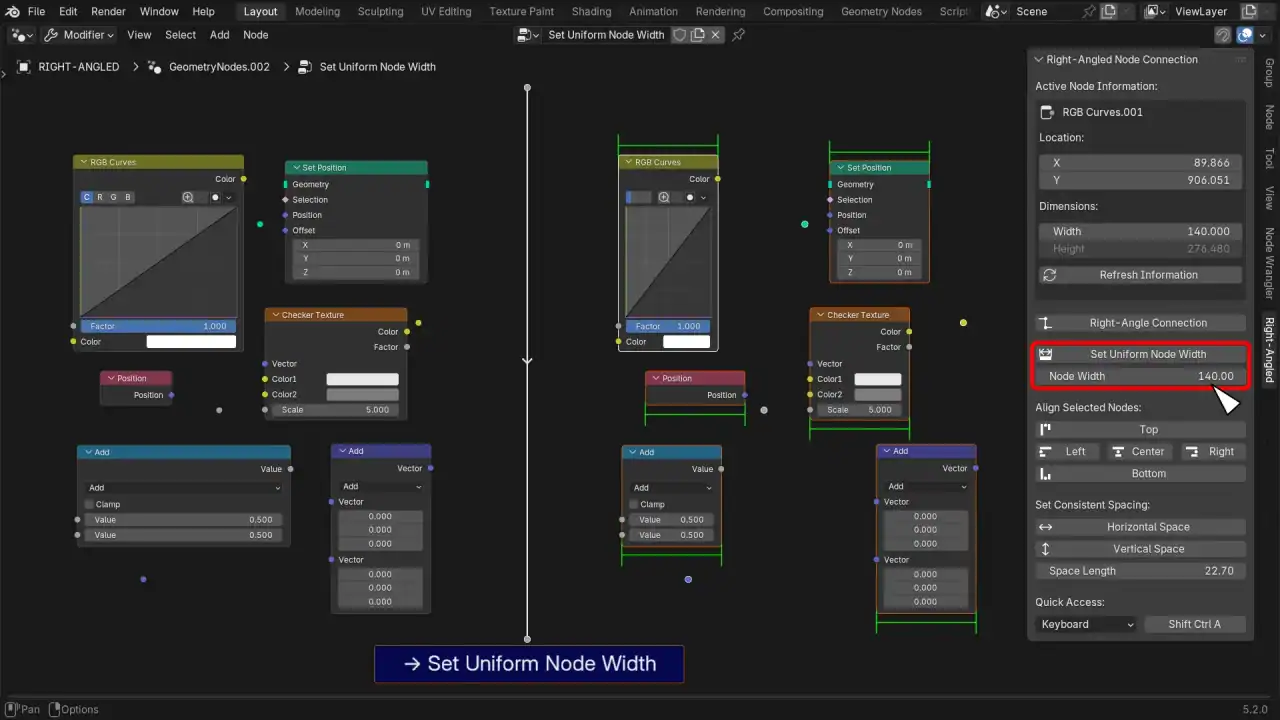Toggle the snapping magnet icon
Screen dimensions: 1280x720
click(x=1223, y=34)
